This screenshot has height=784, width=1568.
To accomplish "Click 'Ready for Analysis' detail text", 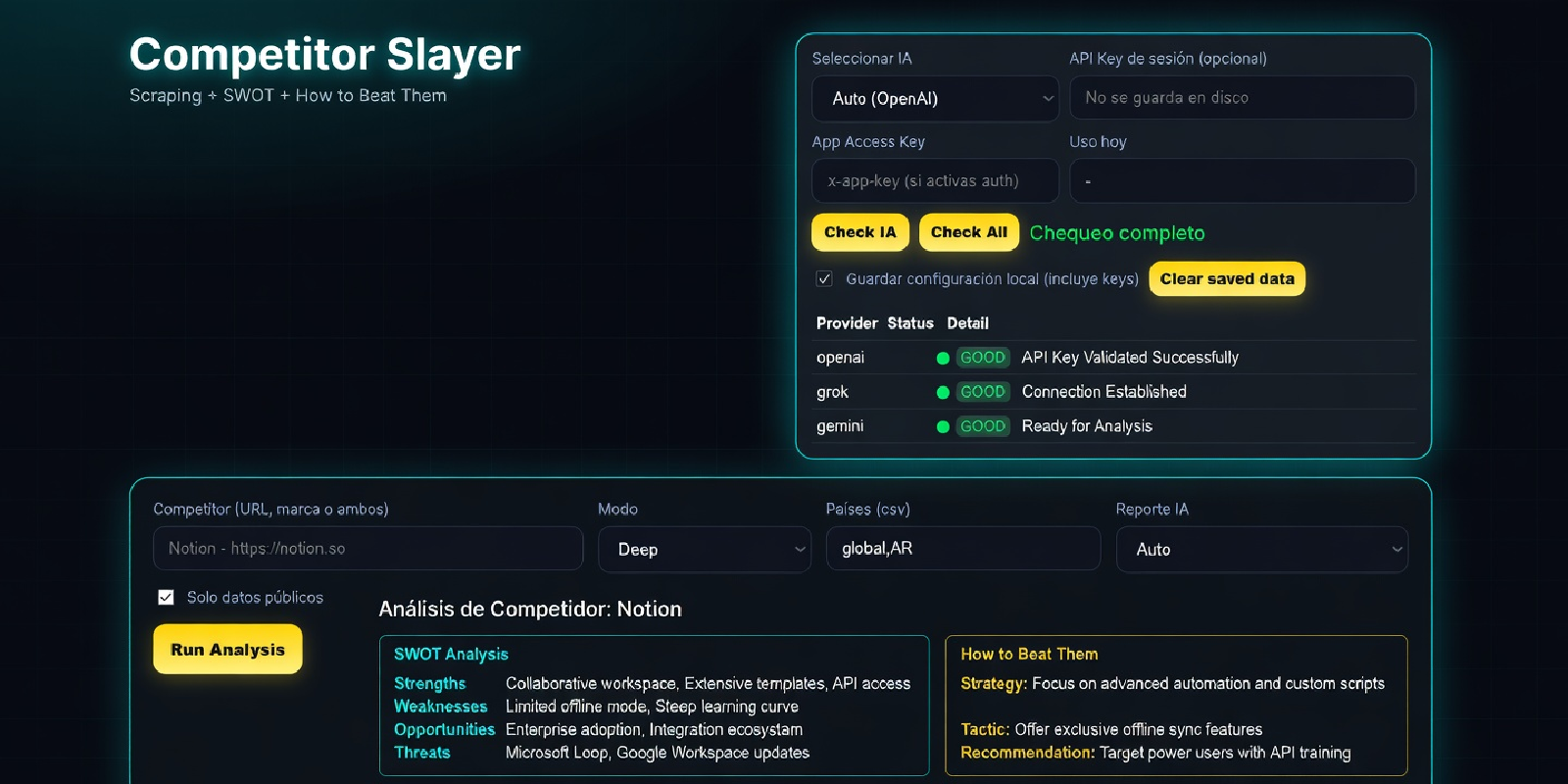I will pyautogui.click(x=1087, y=426).
